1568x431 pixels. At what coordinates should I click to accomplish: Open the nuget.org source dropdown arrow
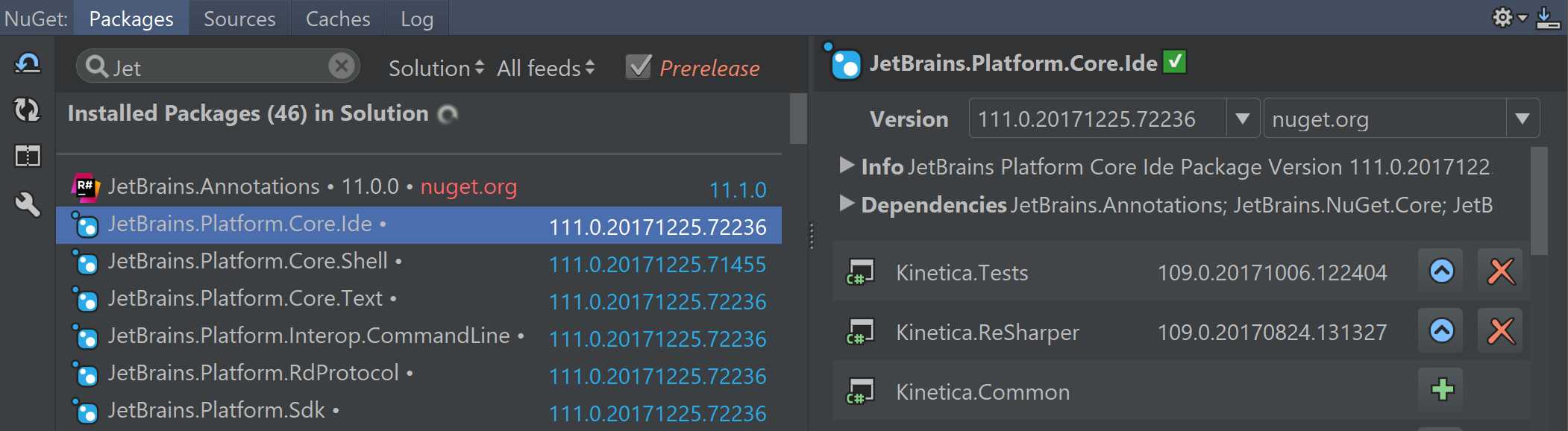coord(1522,119)
